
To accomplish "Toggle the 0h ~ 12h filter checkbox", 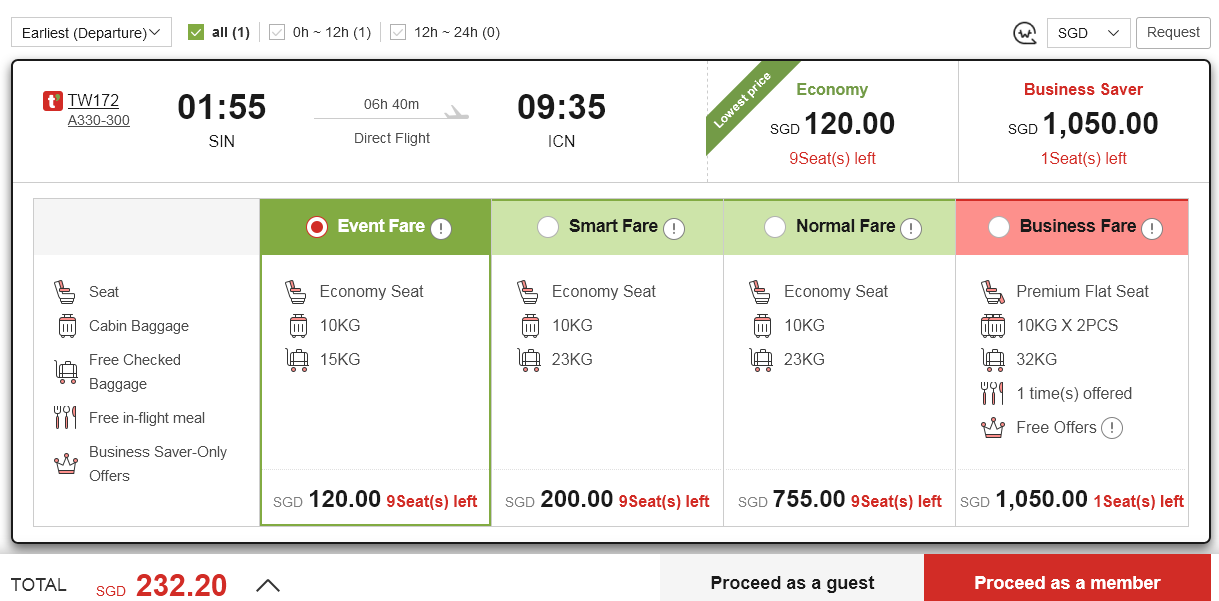I will (x=277, y=32).
